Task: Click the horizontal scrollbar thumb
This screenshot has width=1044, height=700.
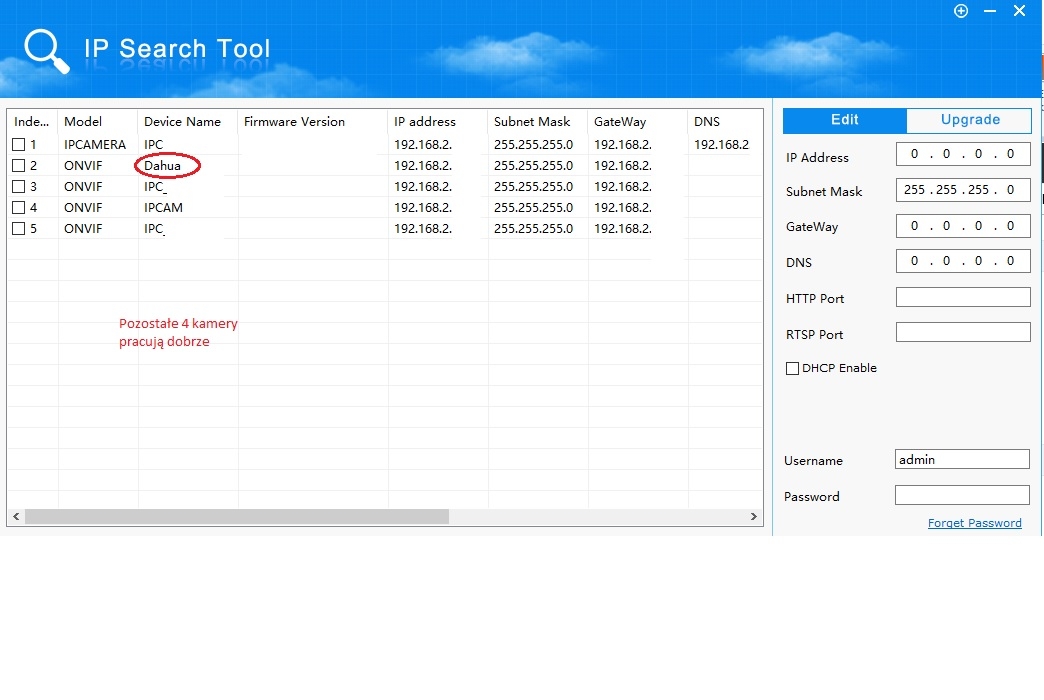Action: [236, 516]
